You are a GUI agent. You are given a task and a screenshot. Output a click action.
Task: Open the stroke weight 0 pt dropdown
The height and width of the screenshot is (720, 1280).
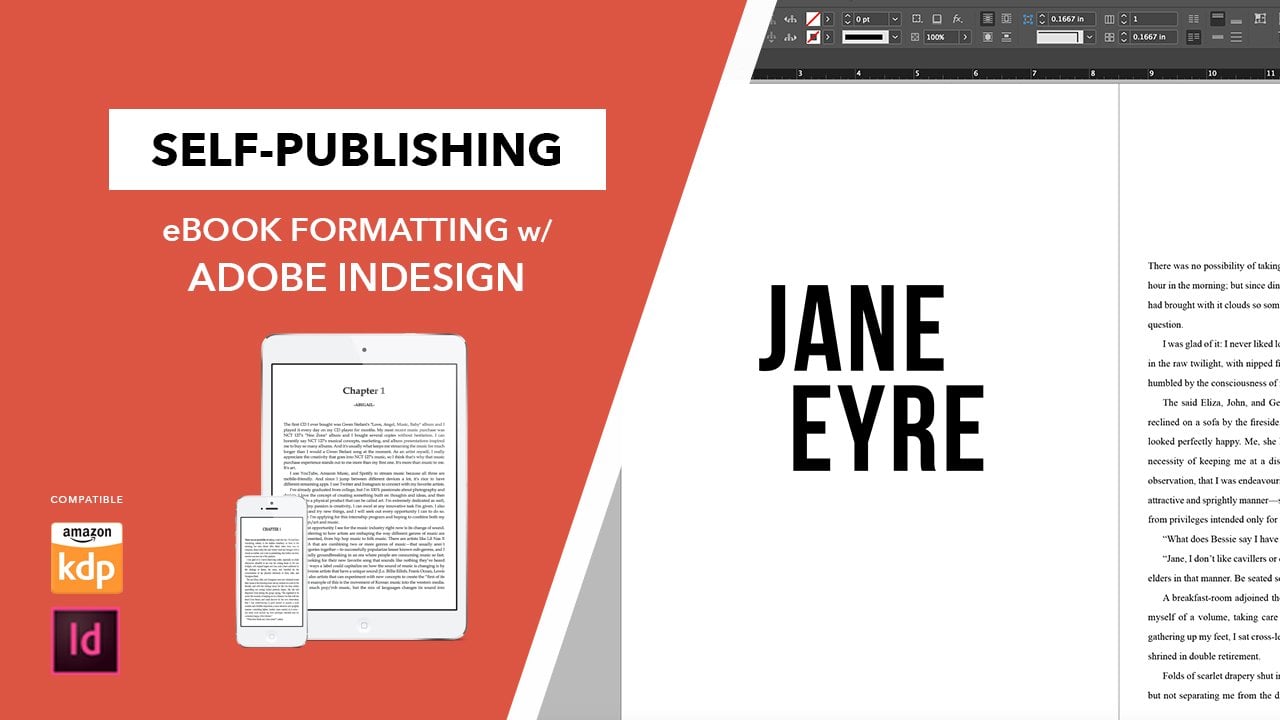(894, 19)
